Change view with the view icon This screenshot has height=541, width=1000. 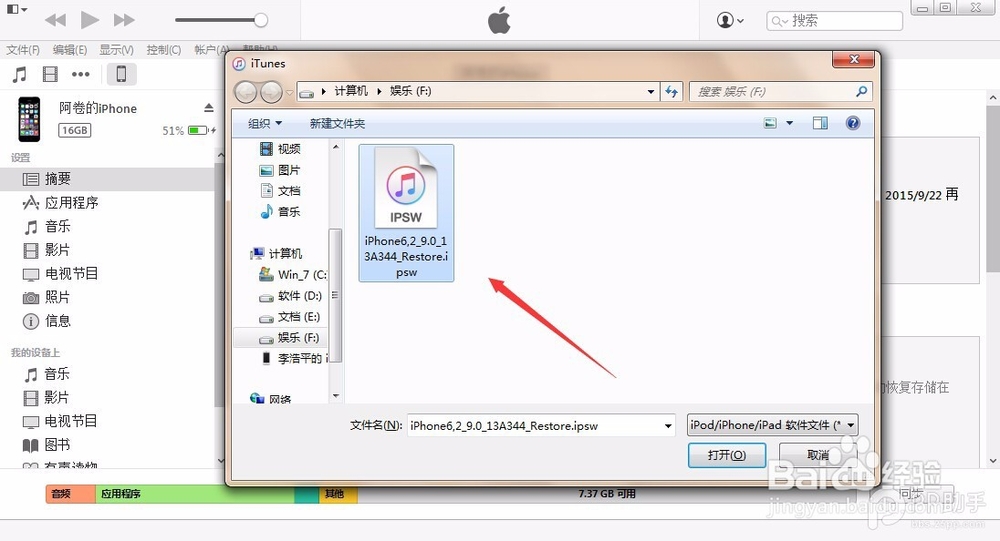tap(770, 123)
